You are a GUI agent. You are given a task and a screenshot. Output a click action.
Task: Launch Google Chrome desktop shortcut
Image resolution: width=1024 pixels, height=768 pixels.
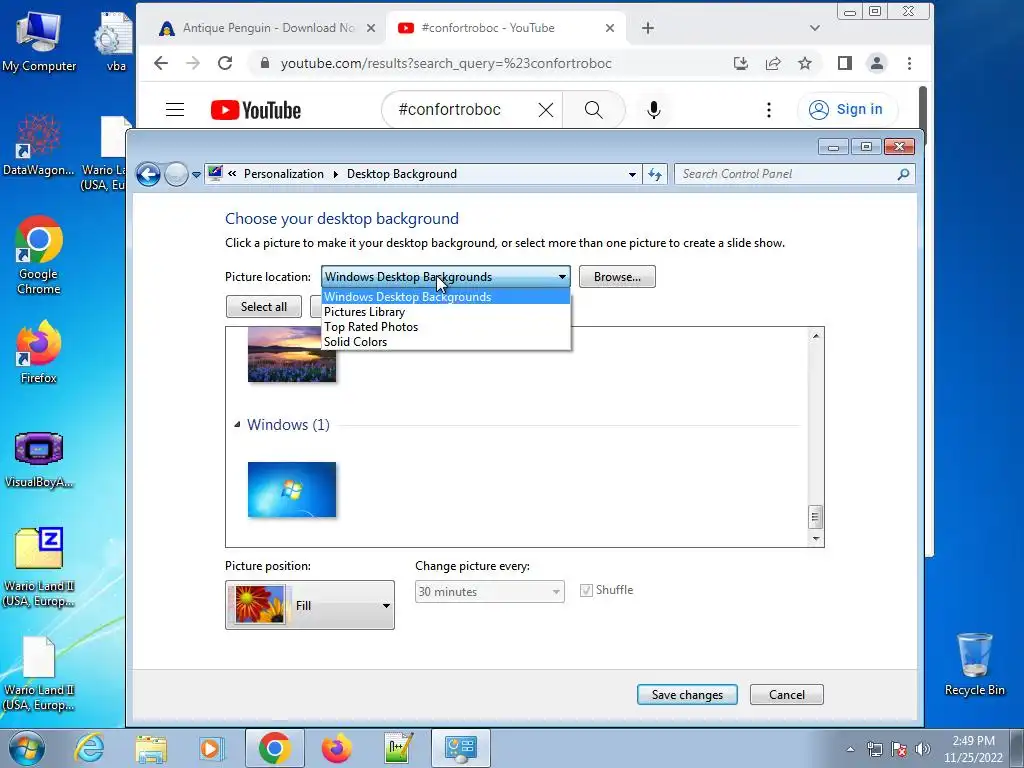click(39, 255)
